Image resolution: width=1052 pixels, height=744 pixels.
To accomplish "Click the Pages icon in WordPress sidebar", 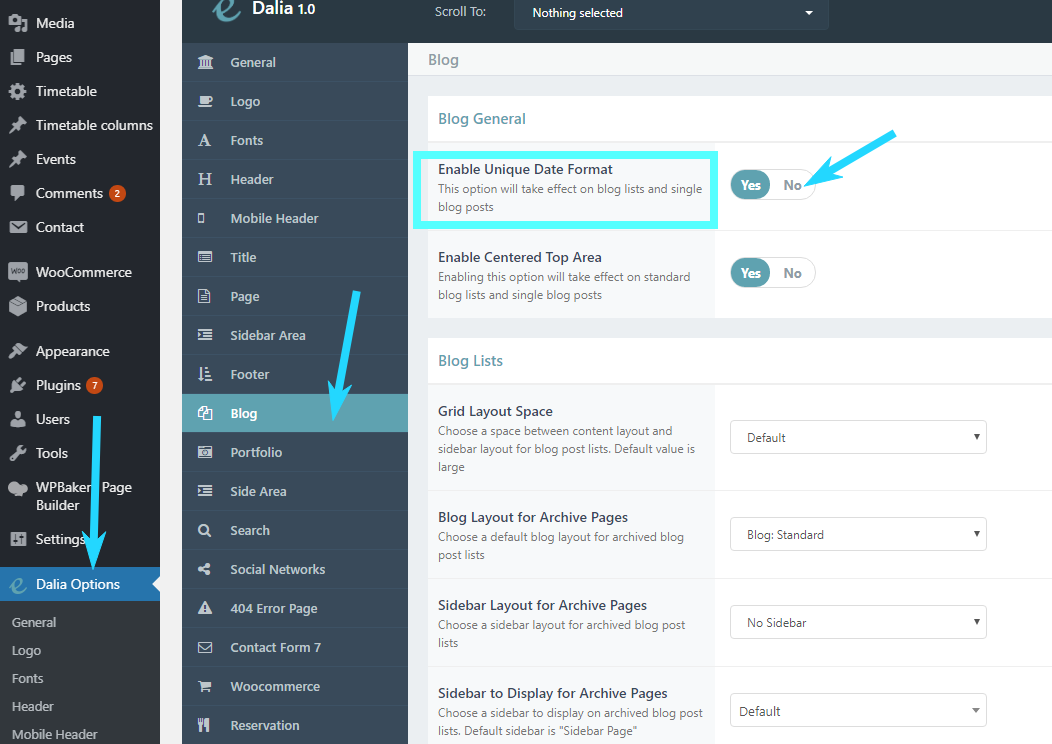I will point(18,57).
